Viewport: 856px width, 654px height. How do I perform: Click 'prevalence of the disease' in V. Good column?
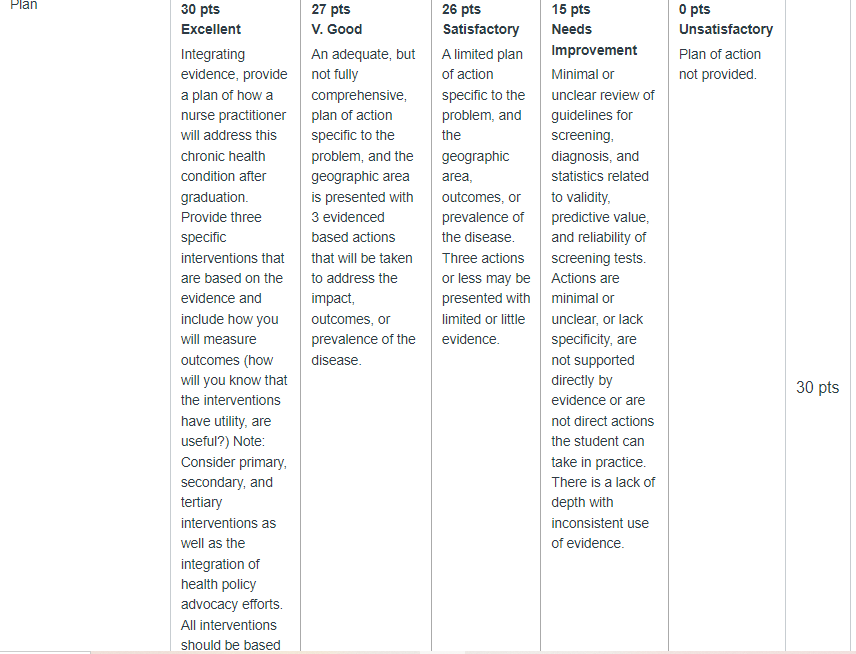363,349
